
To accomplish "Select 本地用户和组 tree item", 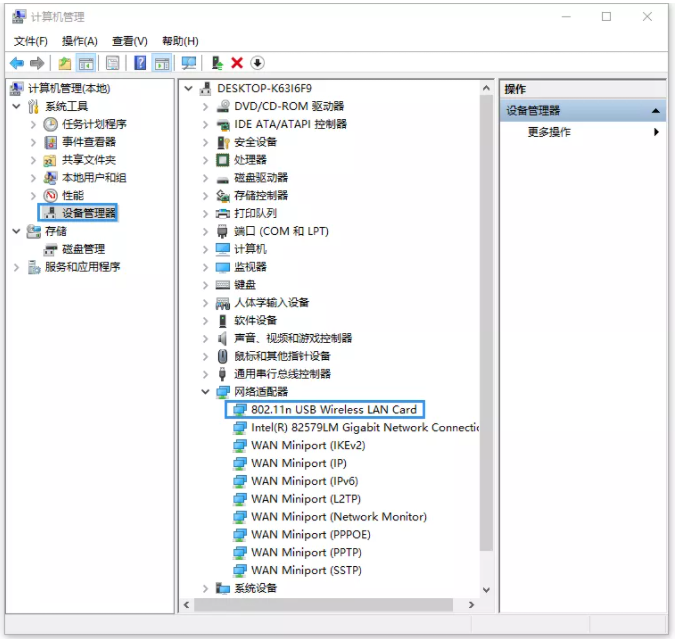I will point(94,178).
